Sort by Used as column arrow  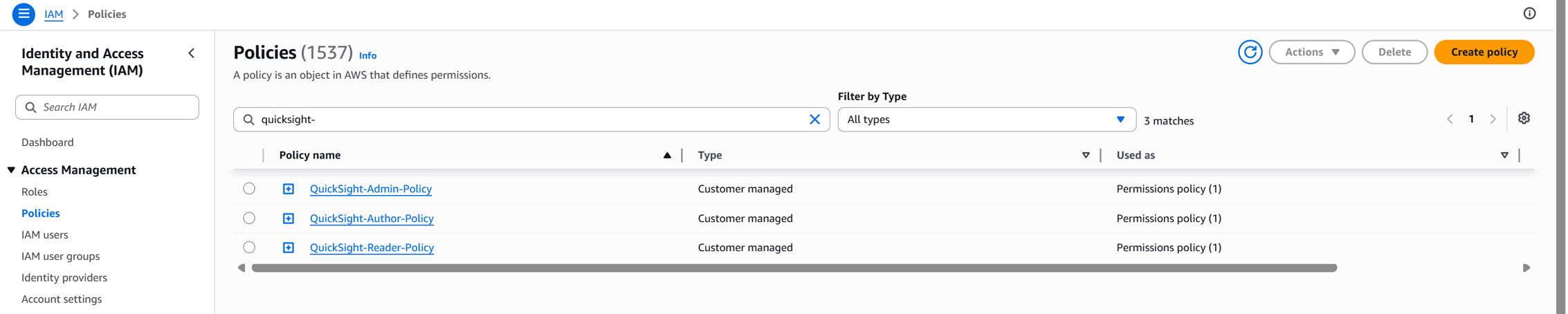tap(1504, 155)
